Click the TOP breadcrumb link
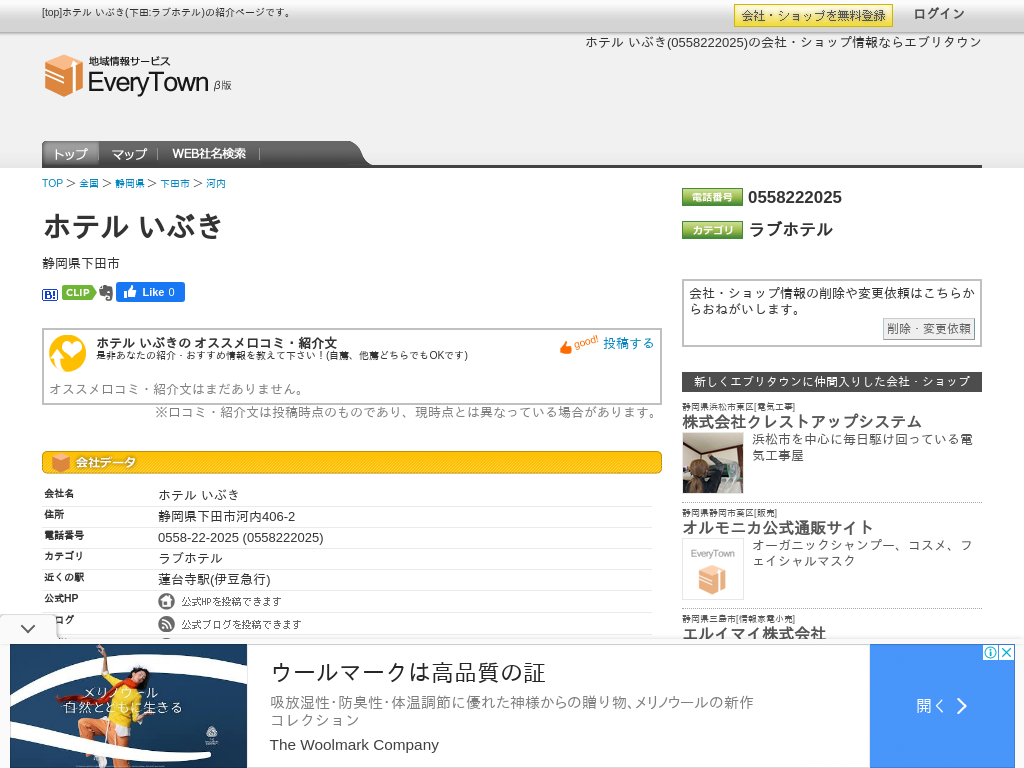Image resolution: width=1024 pixels, height=768 pixels. tap(52, 184)
